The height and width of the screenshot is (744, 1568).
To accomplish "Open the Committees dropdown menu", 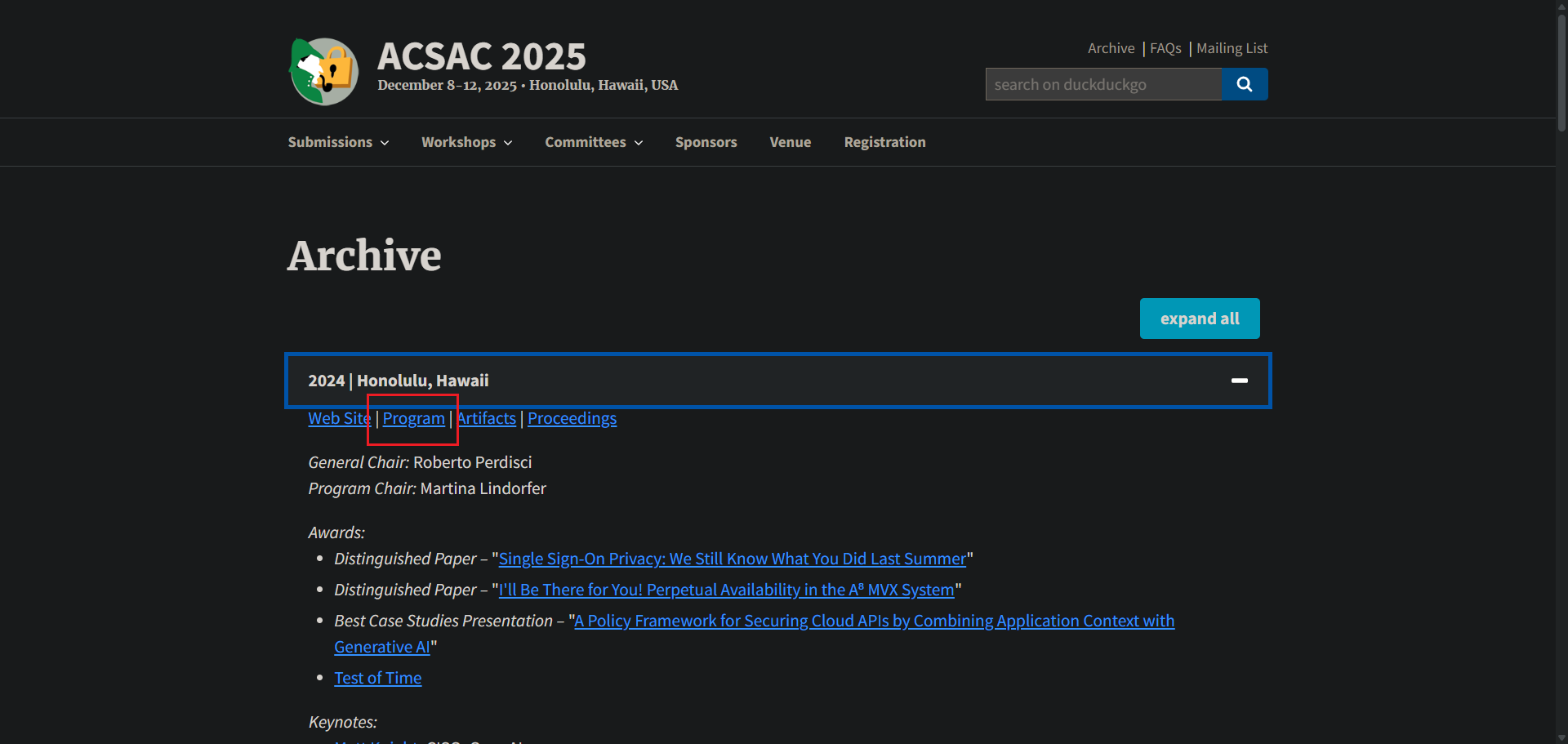I will coord(594,142).
